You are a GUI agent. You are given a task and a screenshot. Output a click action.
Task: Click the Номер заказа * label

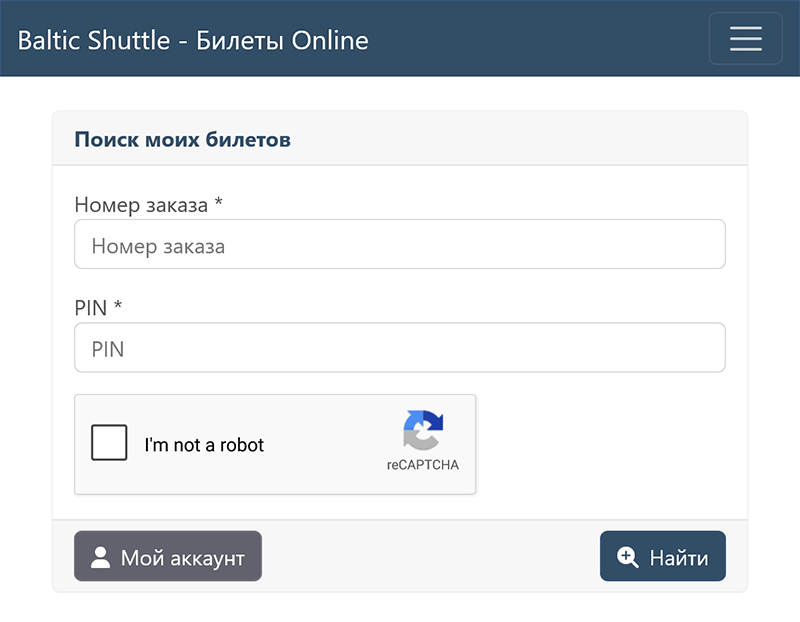click(x=148, y=205)
